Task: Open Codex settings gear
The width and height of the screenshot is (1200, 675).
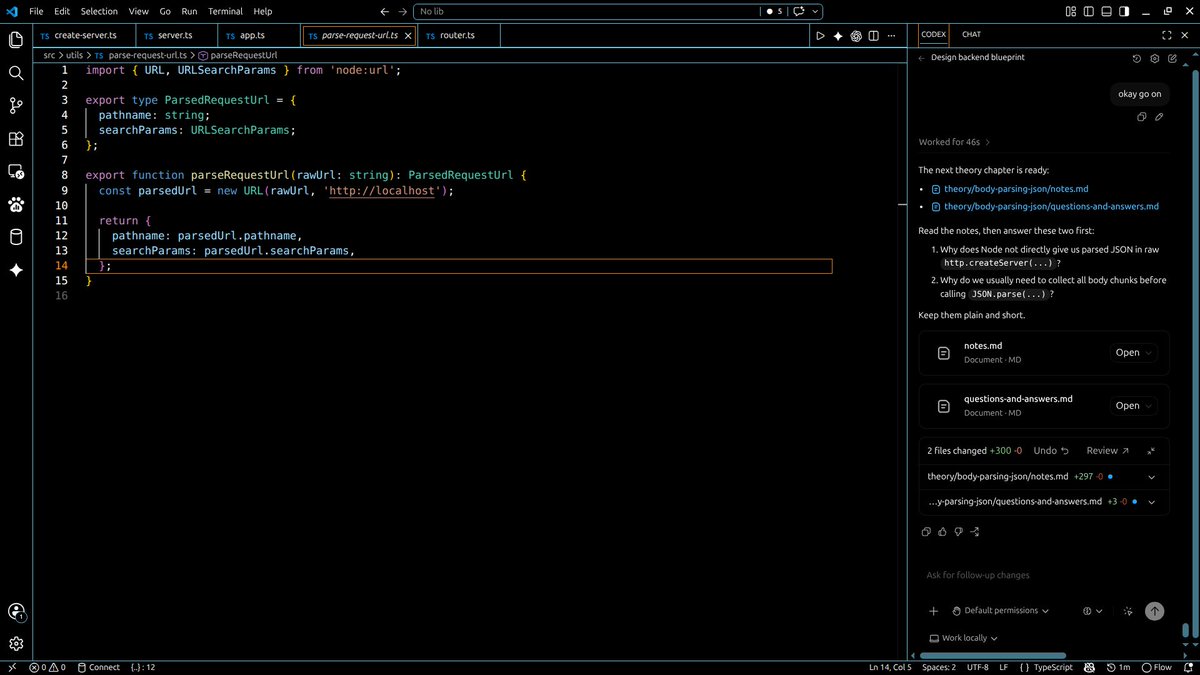Action: (1155, 58)
